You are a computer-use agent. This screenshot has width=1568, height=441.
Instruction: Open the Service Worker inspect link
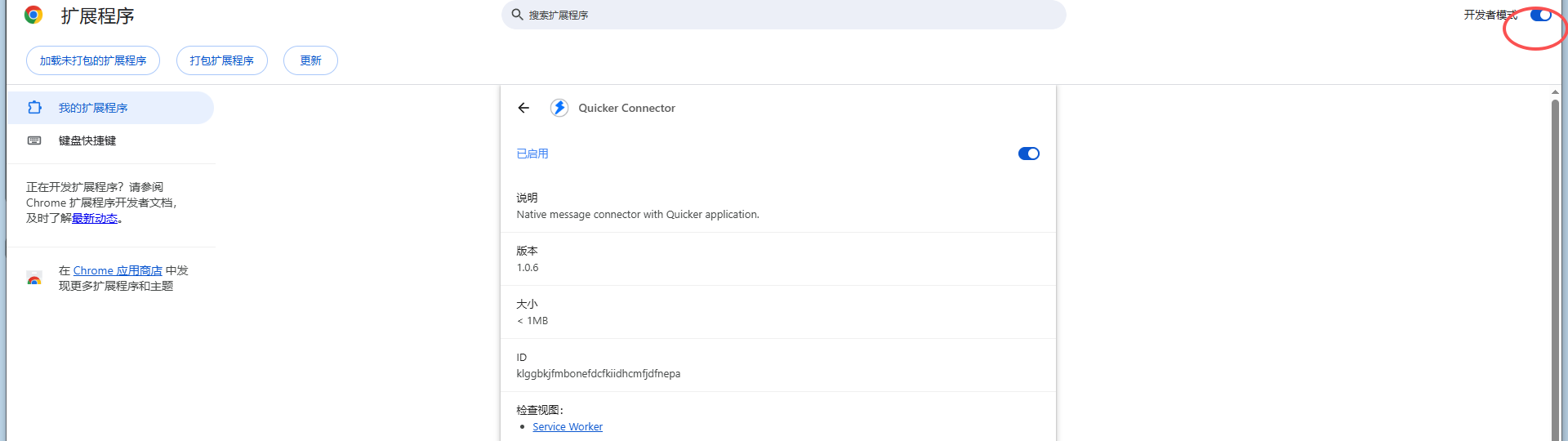pyautogui.click(x=568, y=426)
